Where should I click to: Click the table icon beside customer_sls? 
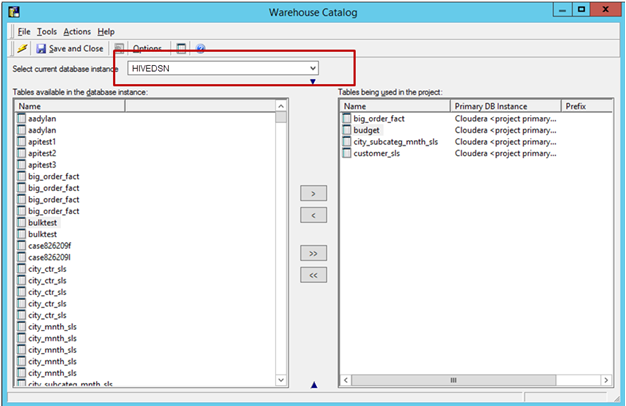(x=347, y=153)
